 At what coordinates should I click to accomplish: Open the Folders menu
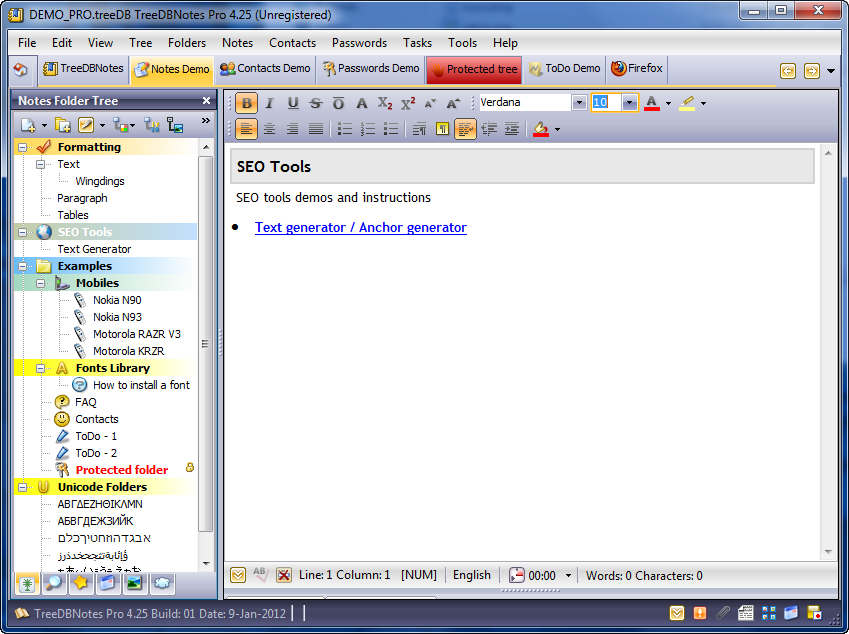coord(187,43)
